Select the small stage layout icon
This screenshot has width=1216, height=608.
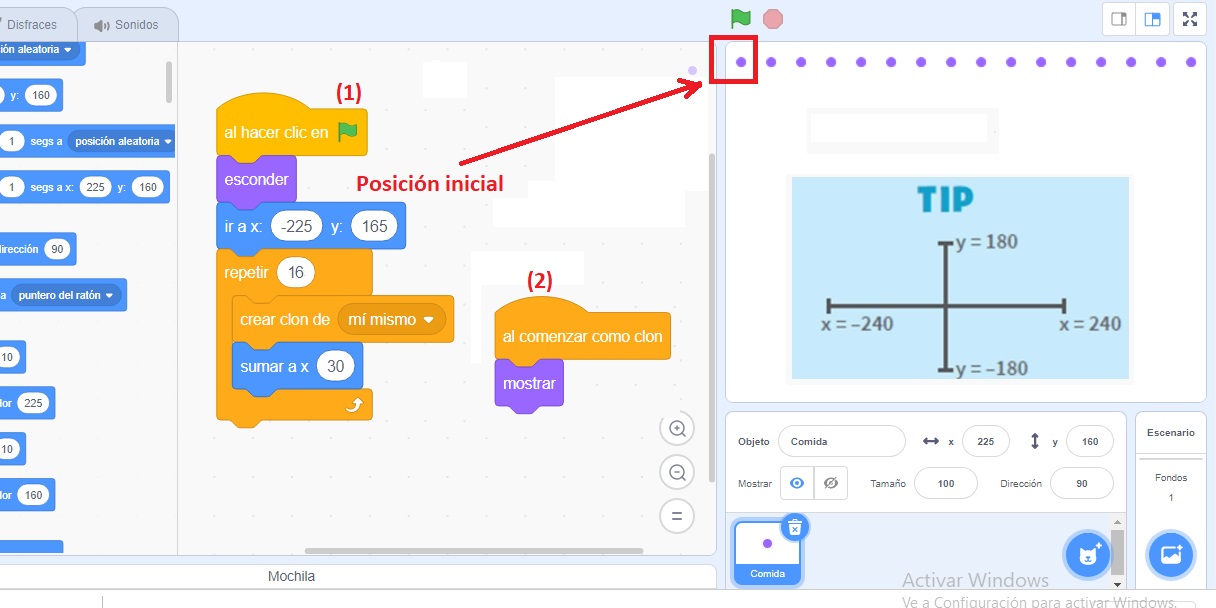tap(1119, 18)
